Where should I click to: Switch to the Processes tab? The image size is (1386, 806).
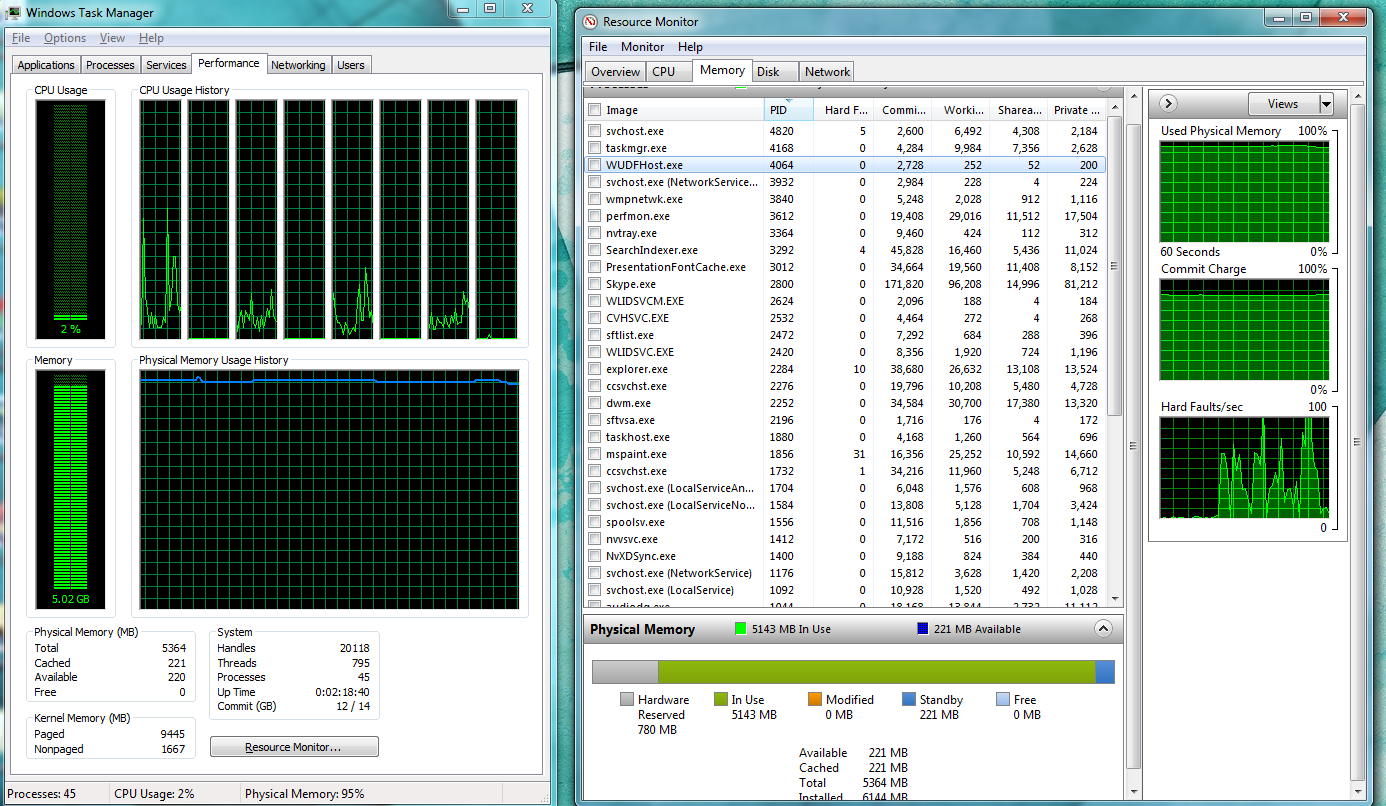click(x=110, y=65)
